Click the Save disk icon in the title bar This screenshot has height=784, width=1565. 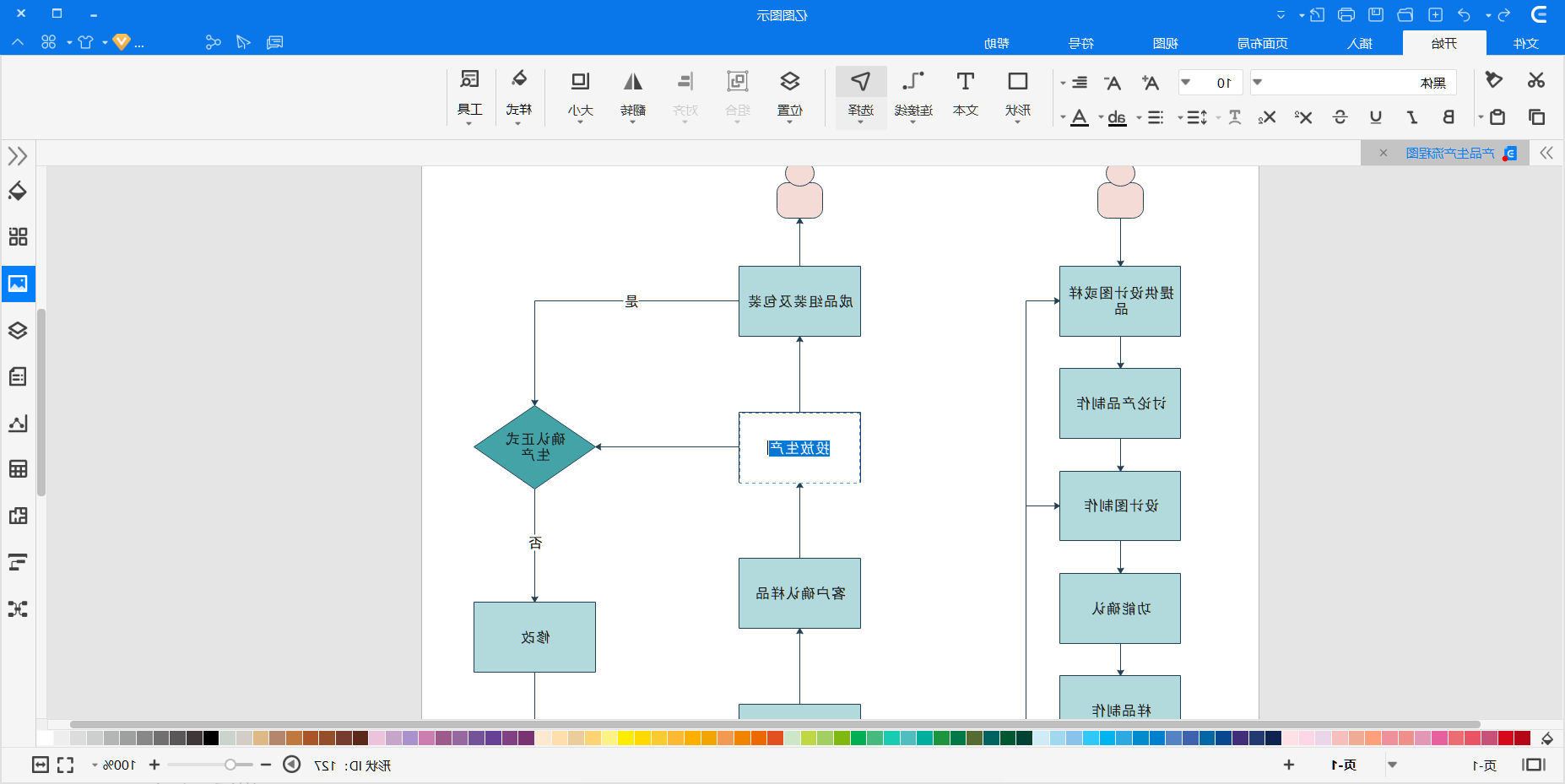[1376, 14]
